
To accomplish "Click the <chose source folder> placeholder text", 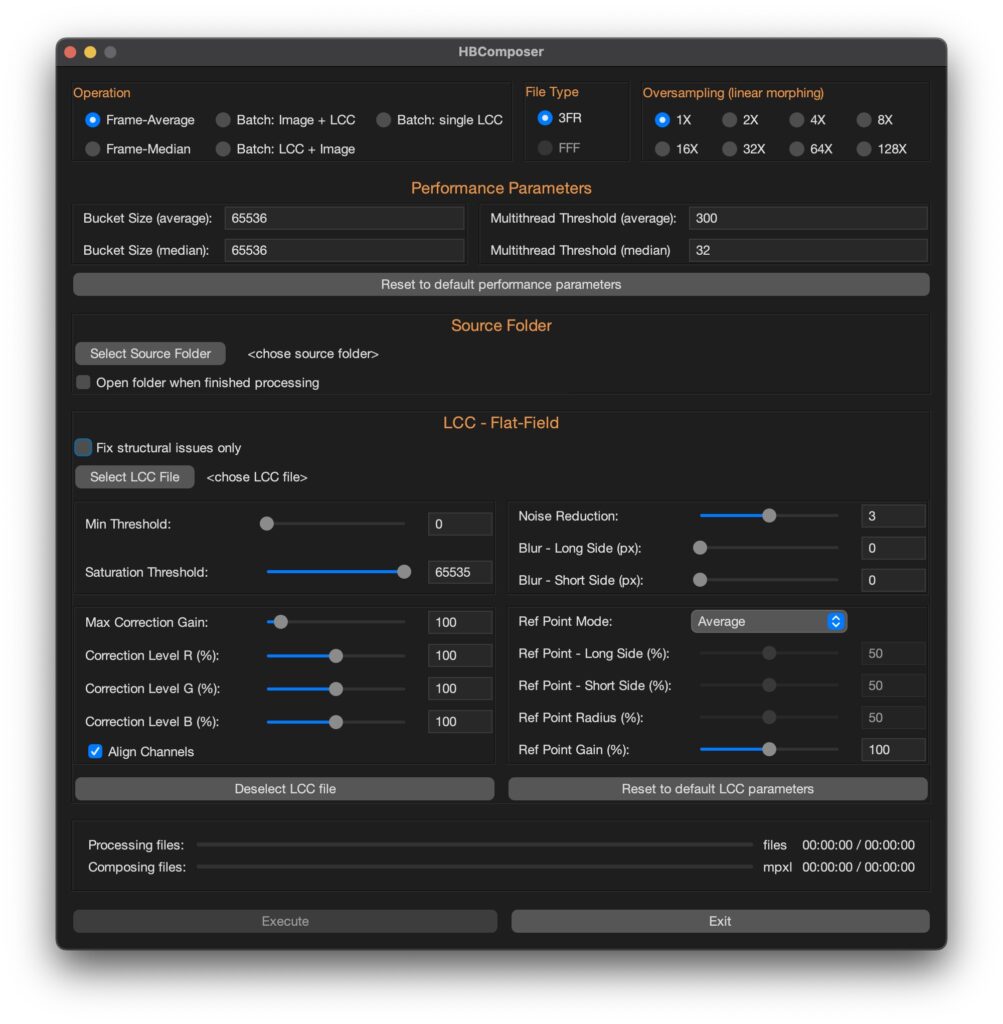I will click(313, 353).
